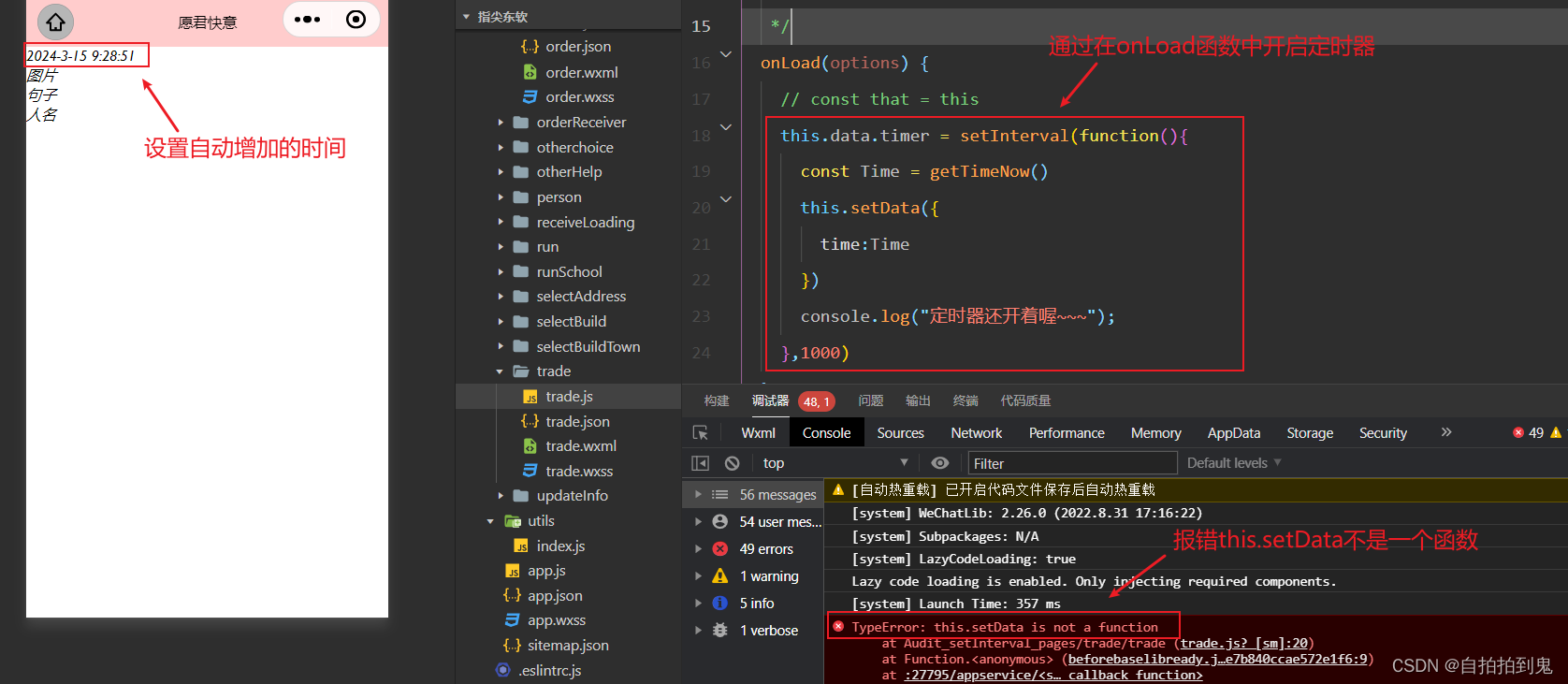Expand the person folder
Screen dimensions: 1568x684
501,197
